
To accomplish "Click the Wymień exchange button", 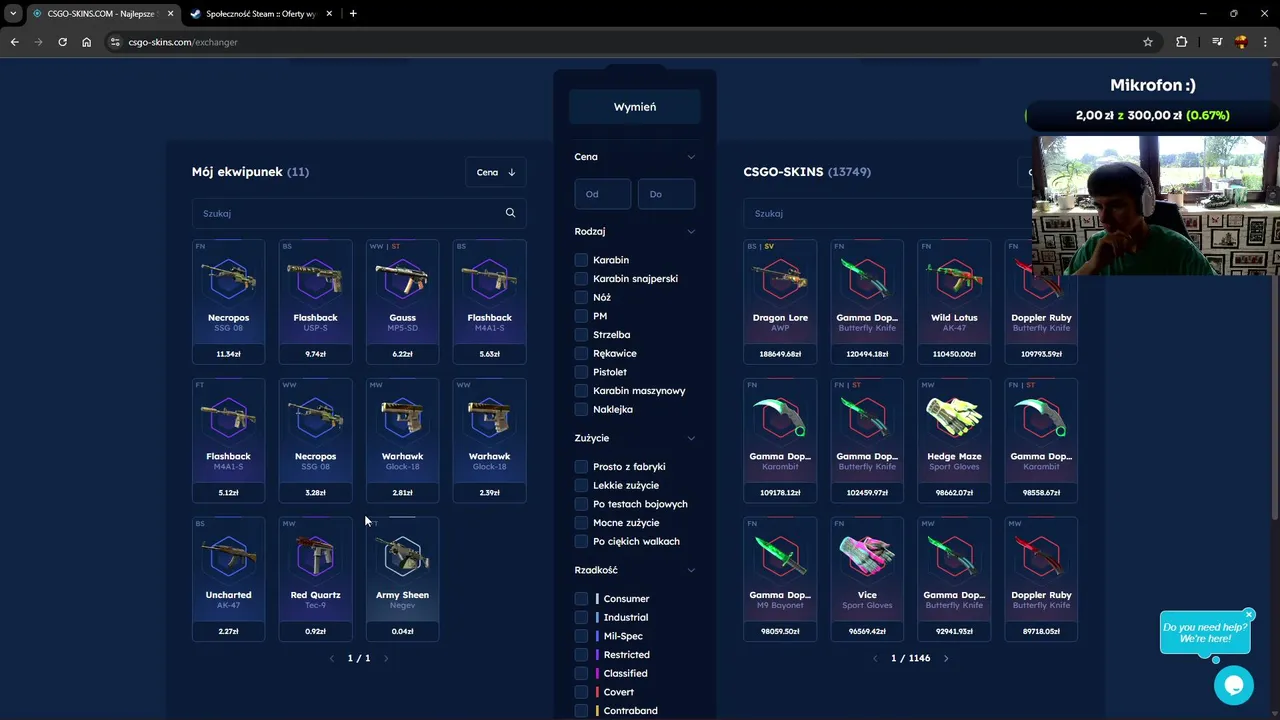I will pos(635,107).
